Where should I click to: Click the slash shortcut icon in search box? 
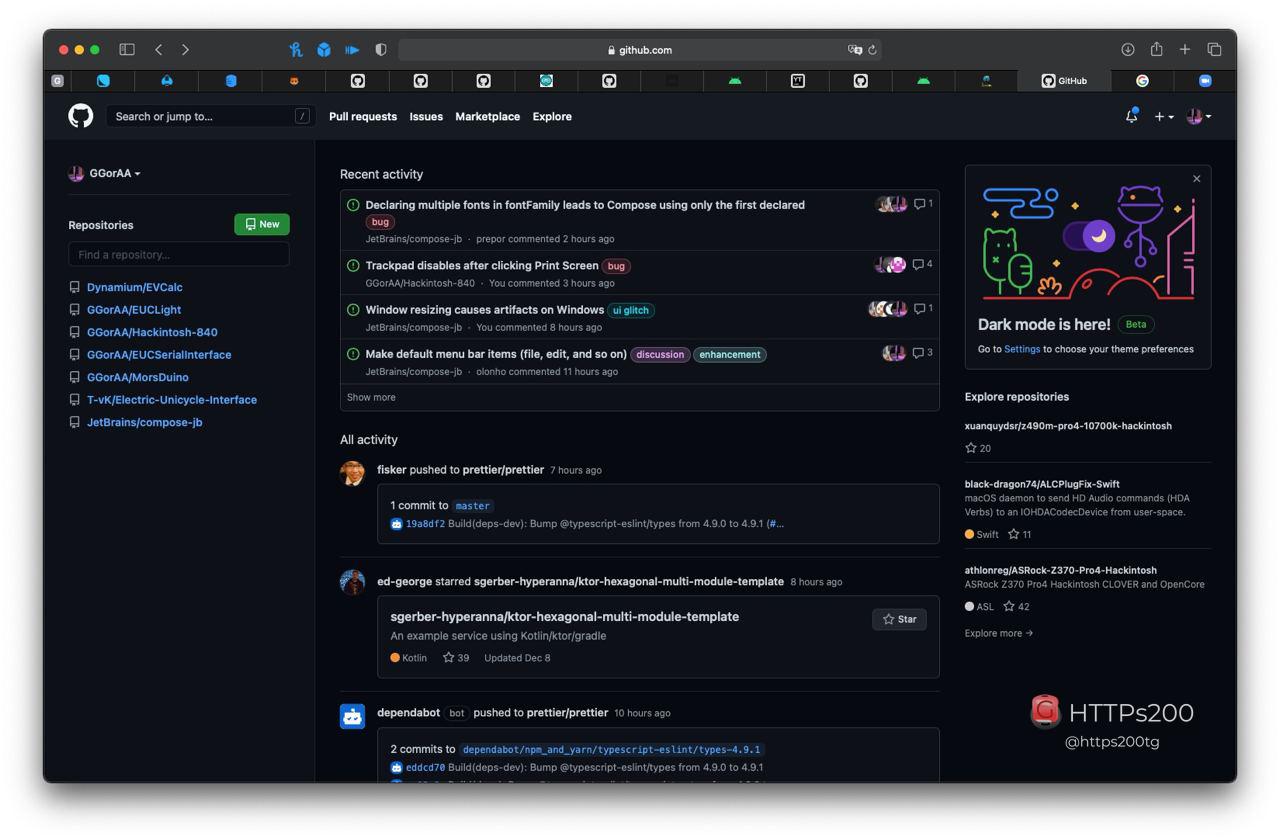[x=302, y=116]
